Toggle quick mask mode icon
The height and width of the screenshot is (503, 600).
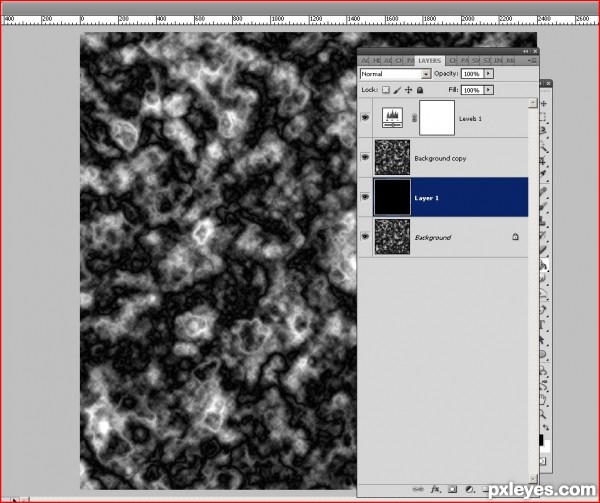coord(543,461)
